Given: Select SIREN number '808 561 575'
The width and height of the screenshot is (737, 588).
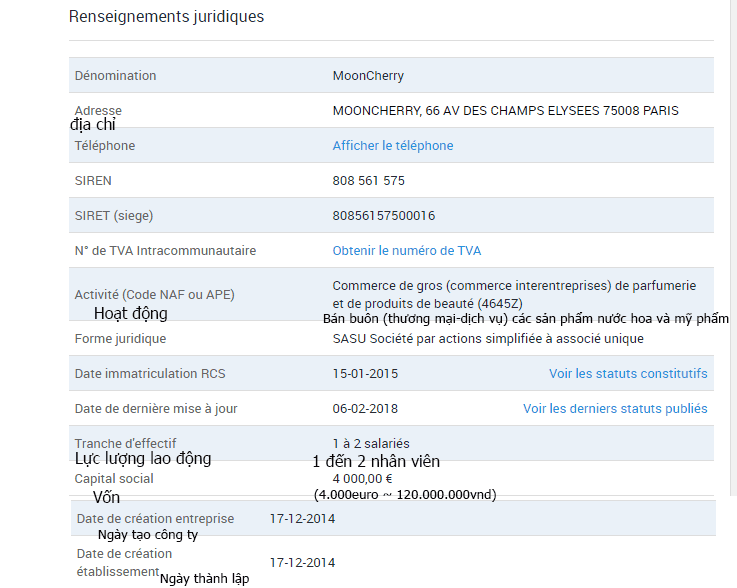Looking at the screenshot, I should pos(368,181).
